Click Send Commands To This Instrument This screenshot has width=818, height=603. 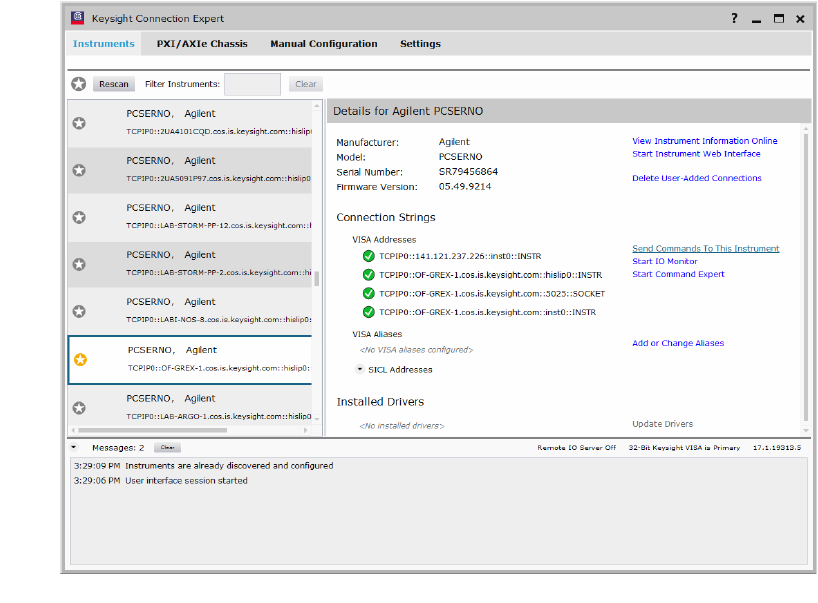click(x=705, y=249)
